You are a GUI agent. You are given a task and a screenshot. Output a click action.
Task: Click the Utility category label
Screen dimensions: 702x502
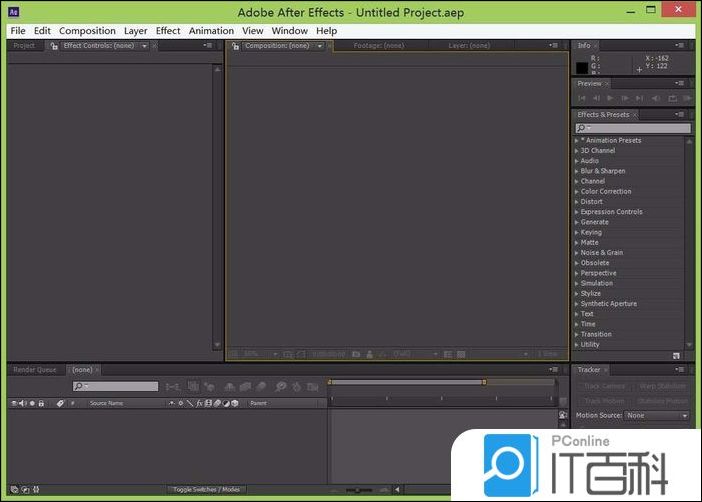pyautogui.click(x=590, y=345)
